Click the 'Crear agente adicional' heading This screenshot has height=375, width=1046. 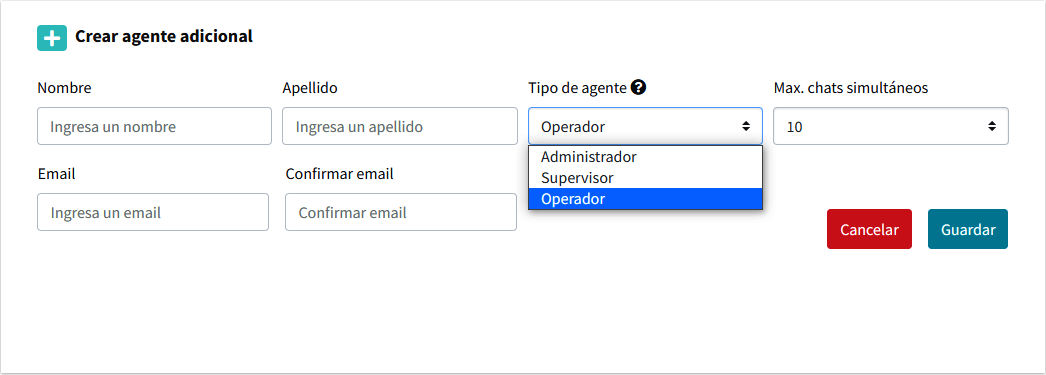pyautogui.click(x=163, y=37)
